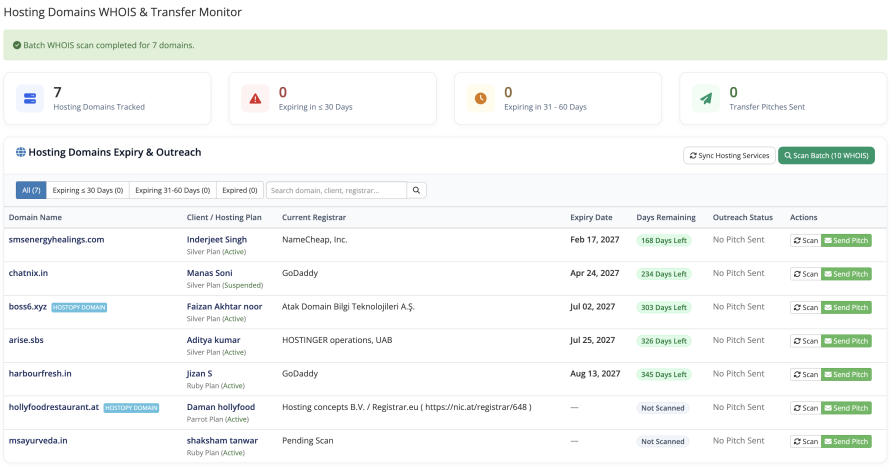Scan msayurveda.in domain
The image size is (892, 472).
(806, 442)
